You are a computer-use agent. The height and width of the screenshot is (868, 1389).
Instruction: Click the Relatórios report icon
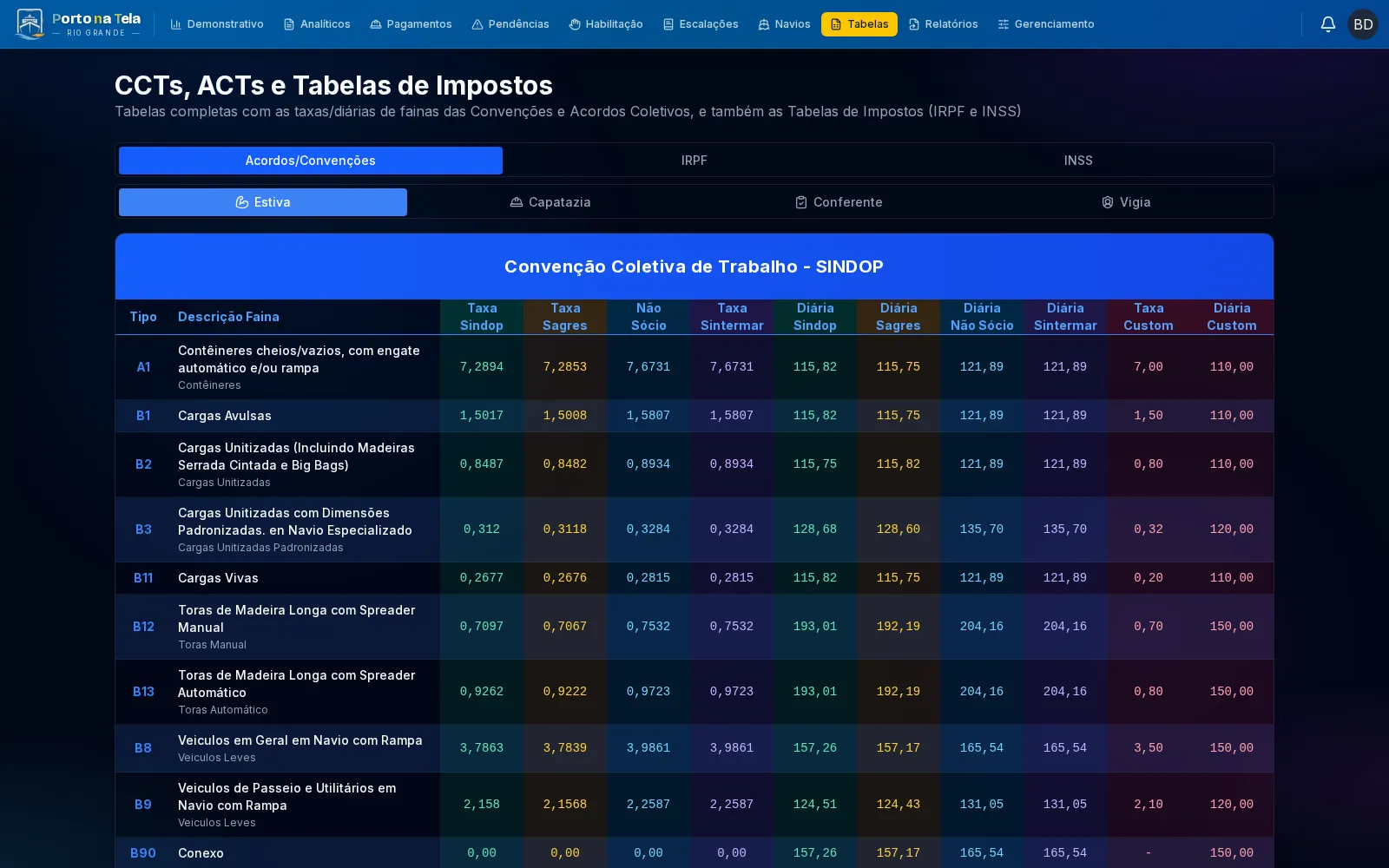coord(914,24)
